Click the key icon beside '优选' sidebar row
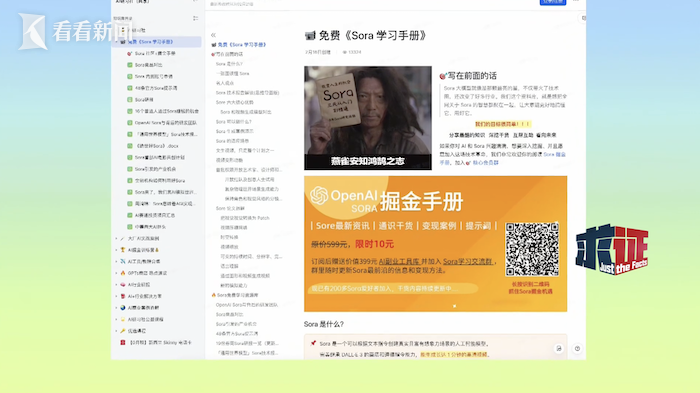 [x=123, y=331]
